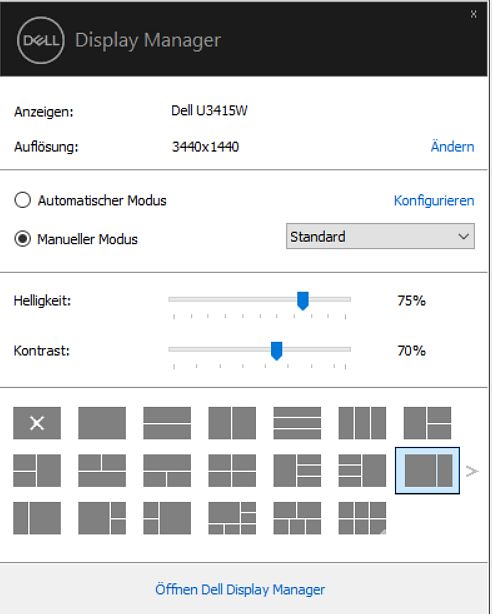Viewport: 492px width, 614px height.
Task: Choose the single full-screen pane layout
Action: [102, 423]
